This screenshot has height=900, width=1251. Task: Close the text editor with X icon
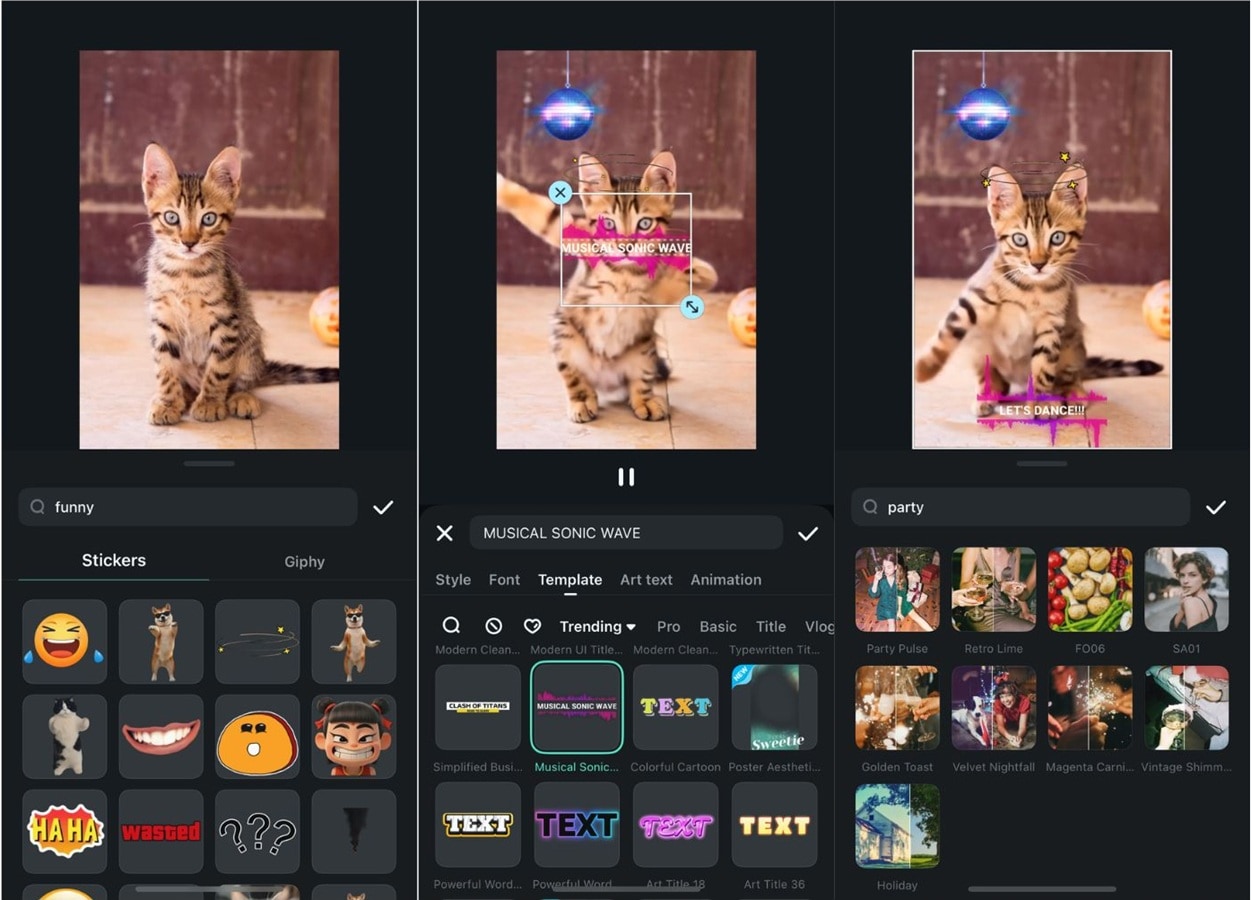tap(445, 533)
